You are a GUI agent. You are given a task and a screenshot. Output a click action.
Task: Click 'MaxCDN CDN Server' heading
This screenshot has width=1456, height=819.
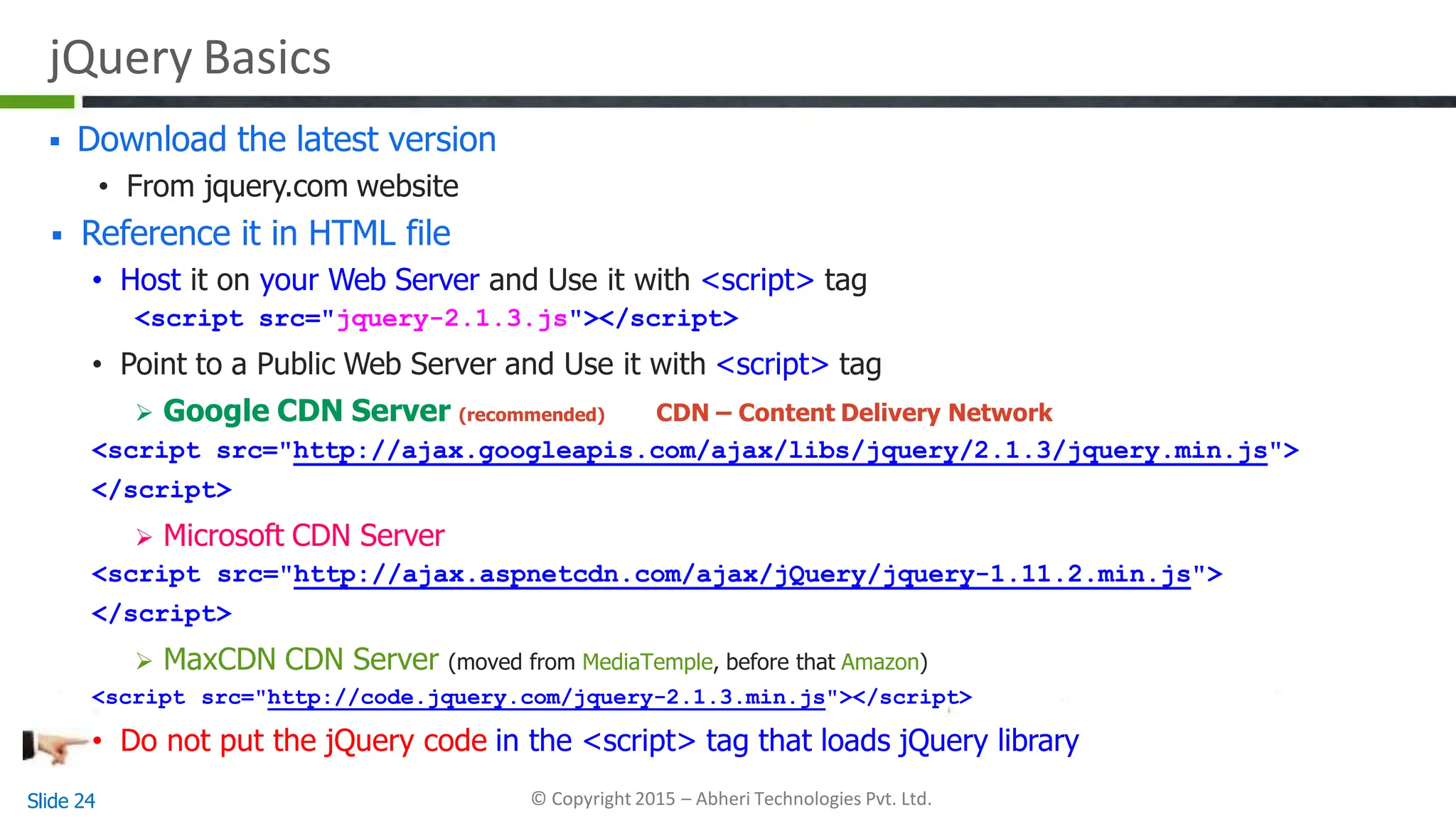click(x=301, y=660)
